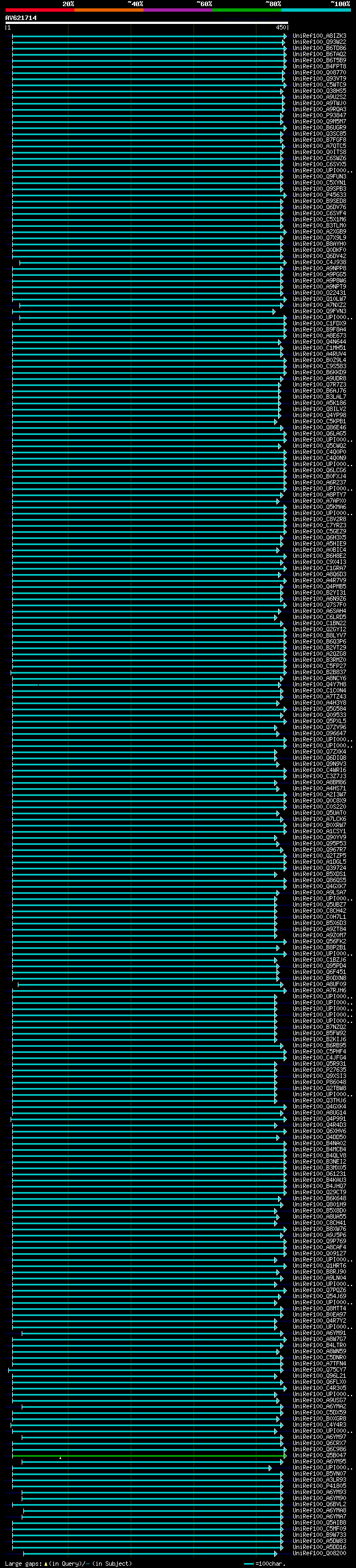Screen dimensions: 356x1568
Task: Click the UniRef100_A9USG7 label
Action: point(319,1400)
